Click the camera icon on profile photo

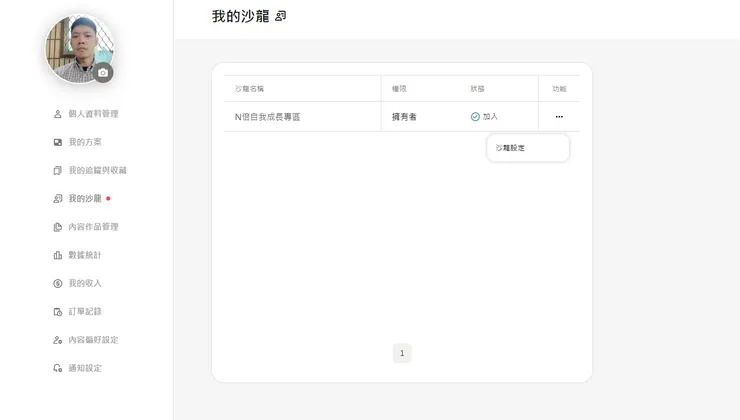[x=103, y=73]
